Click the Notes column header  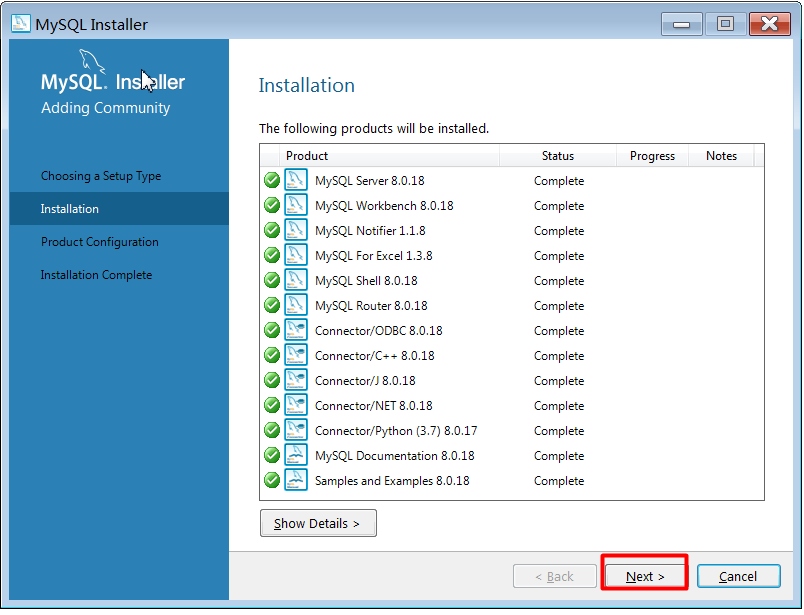tap(721, 156)
